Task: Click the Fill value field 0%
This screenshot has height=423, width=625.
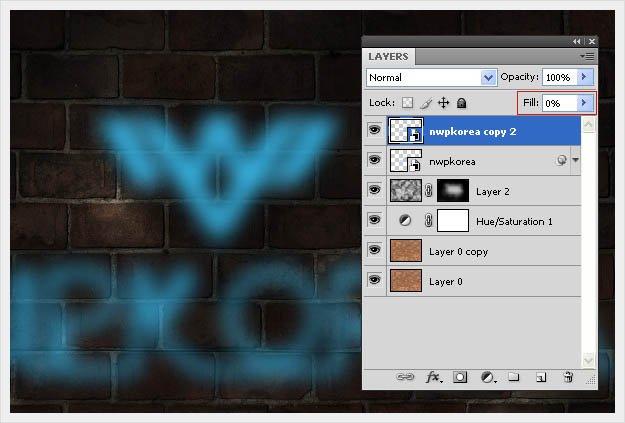Action: pos(560,103)
